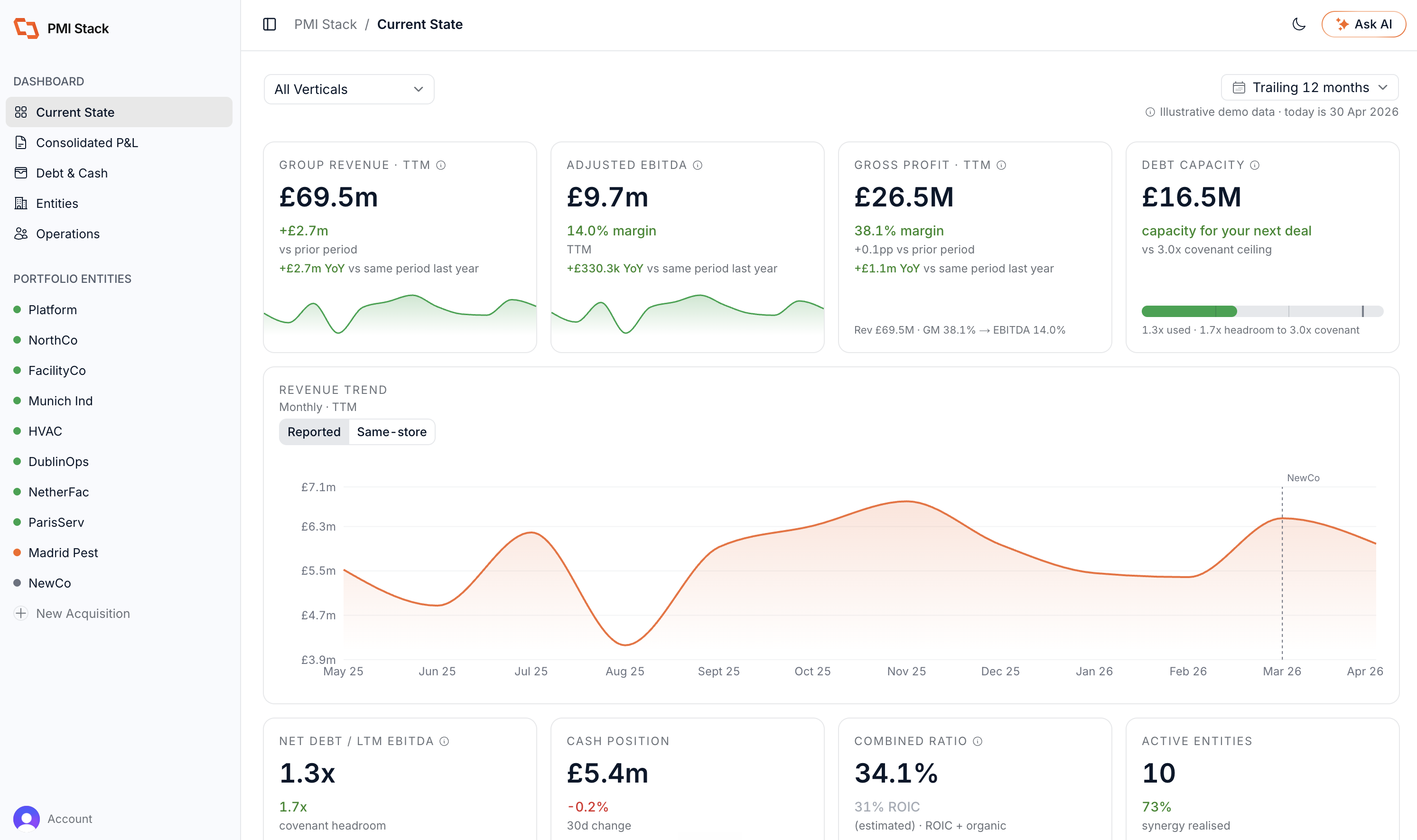Click Current State breadcrumb
This screenshot has height=840, width=1417.
[x=420, y=24]
